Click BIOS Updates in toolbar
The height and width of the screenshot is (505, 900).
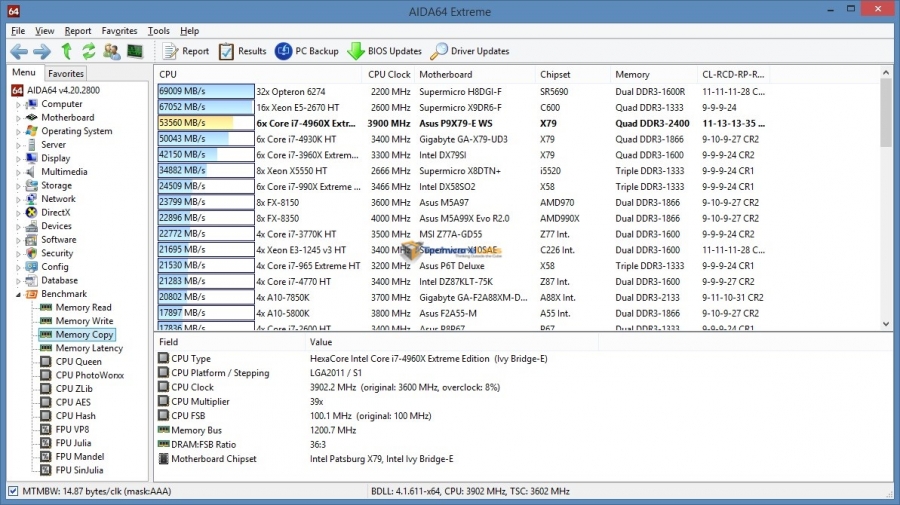(385, 51)
